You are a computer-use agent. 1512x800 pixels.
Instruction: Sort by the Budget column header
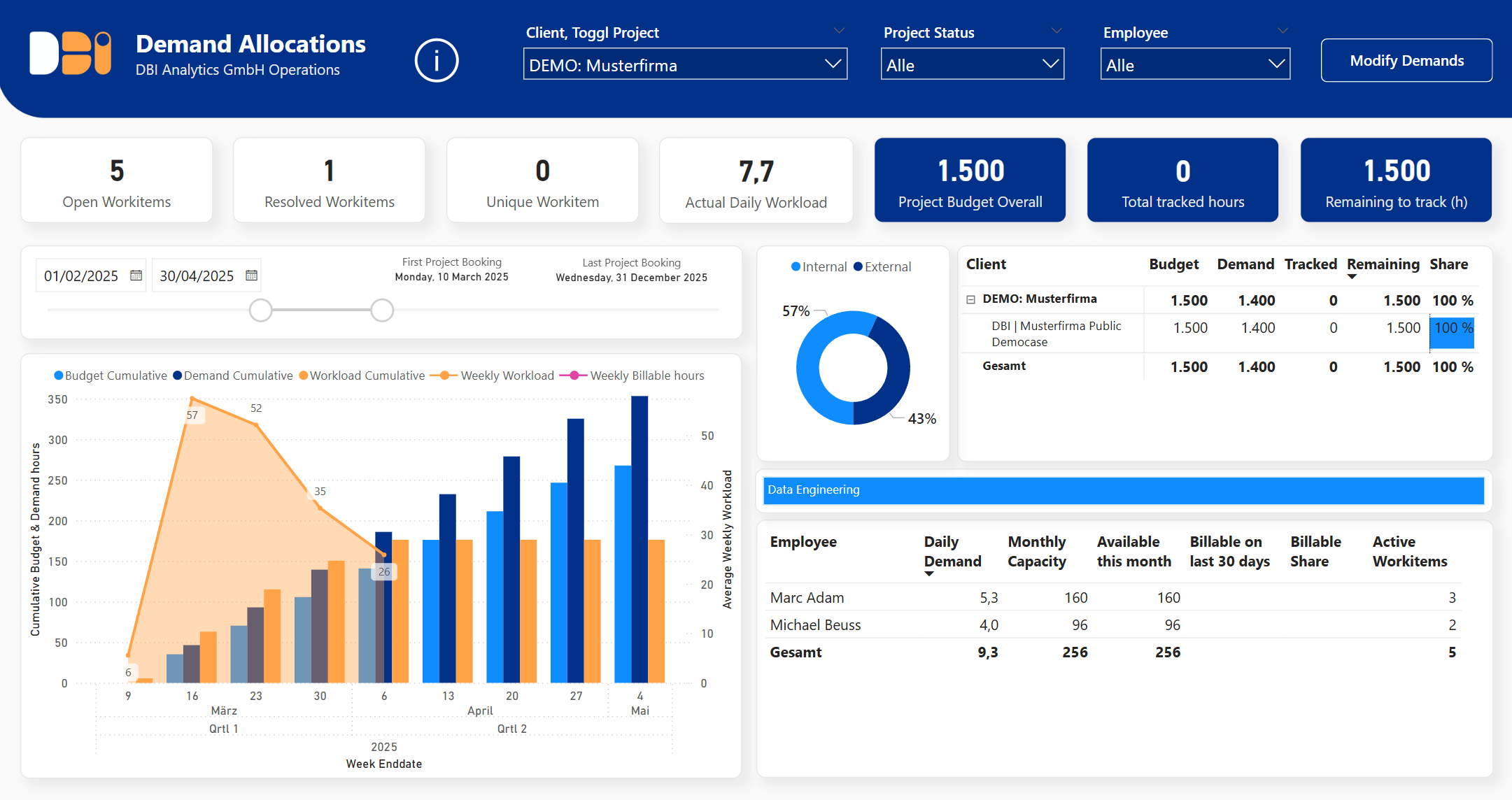(1174, 264)
